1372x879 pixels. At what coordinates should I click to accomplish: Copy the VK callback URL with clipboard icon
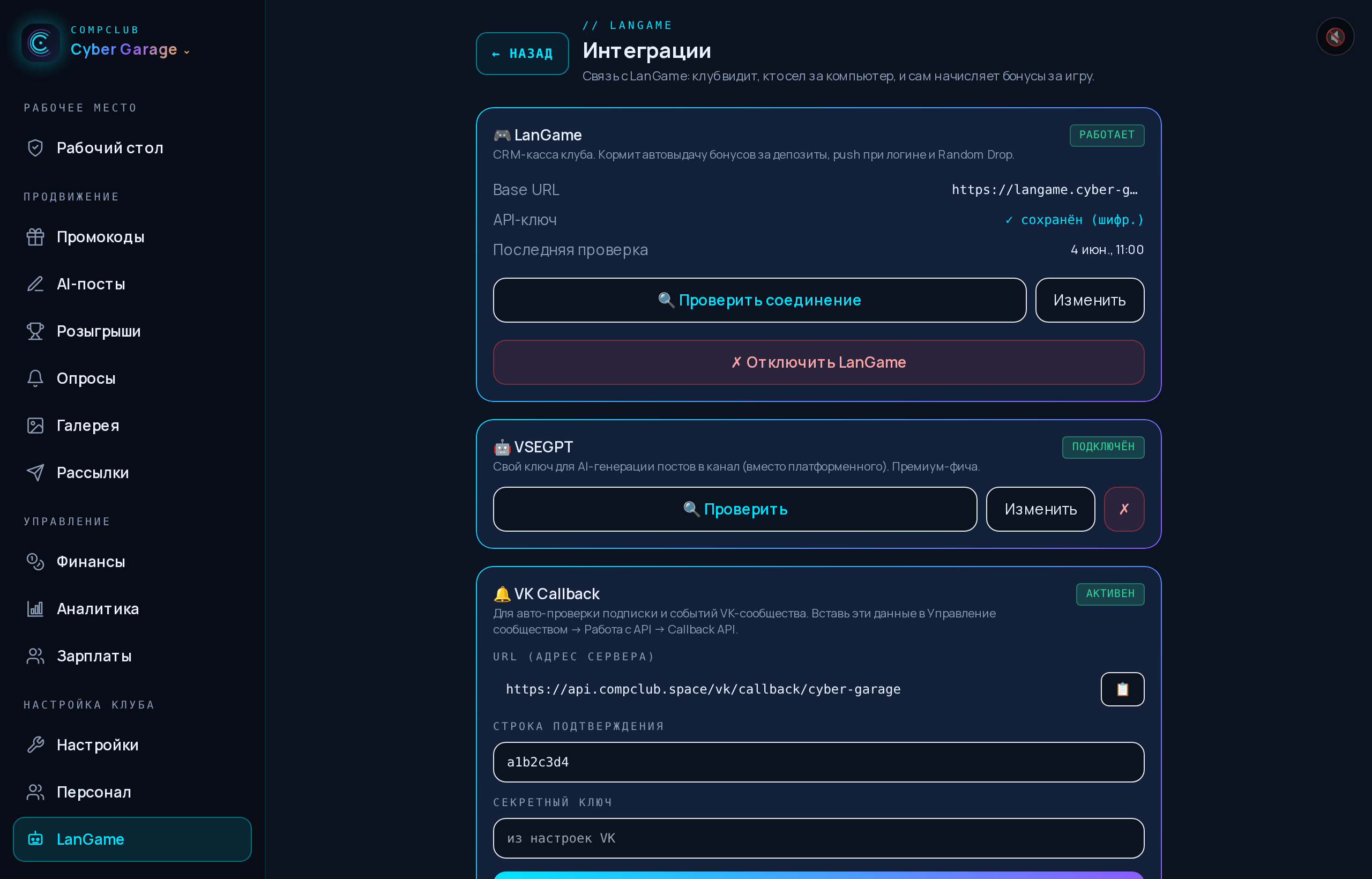1122,689
